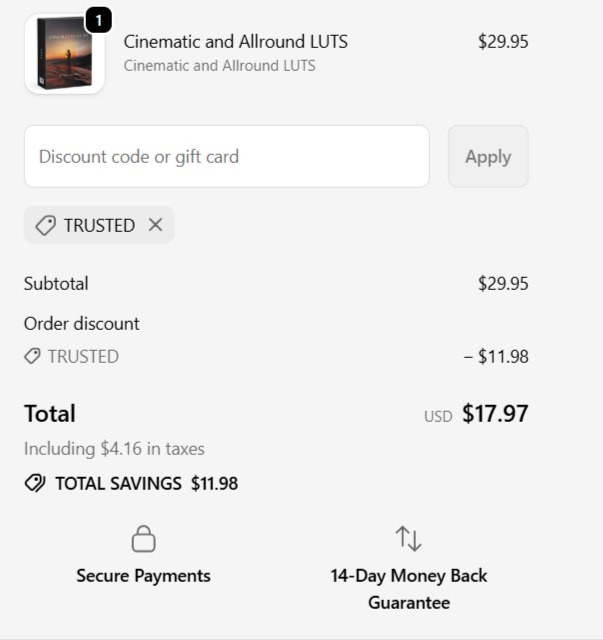Click the money back guarantee arrows icon
The width and height of the screenshot is (603, 640).
(x=408, y=538)
